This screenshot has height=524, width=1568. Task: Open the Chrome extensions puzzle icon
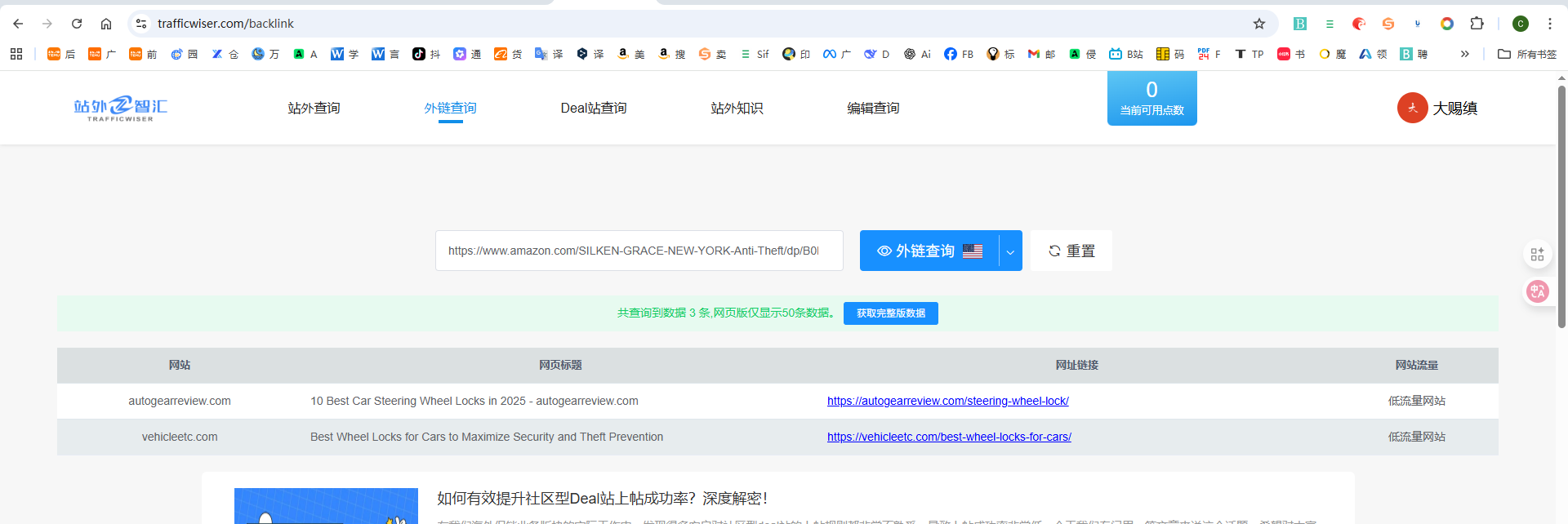point(1477,24)
